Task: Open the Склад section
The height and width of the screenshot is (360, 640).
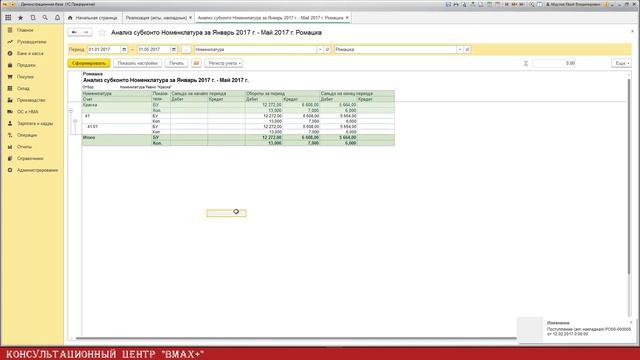Action: (23, 89)
